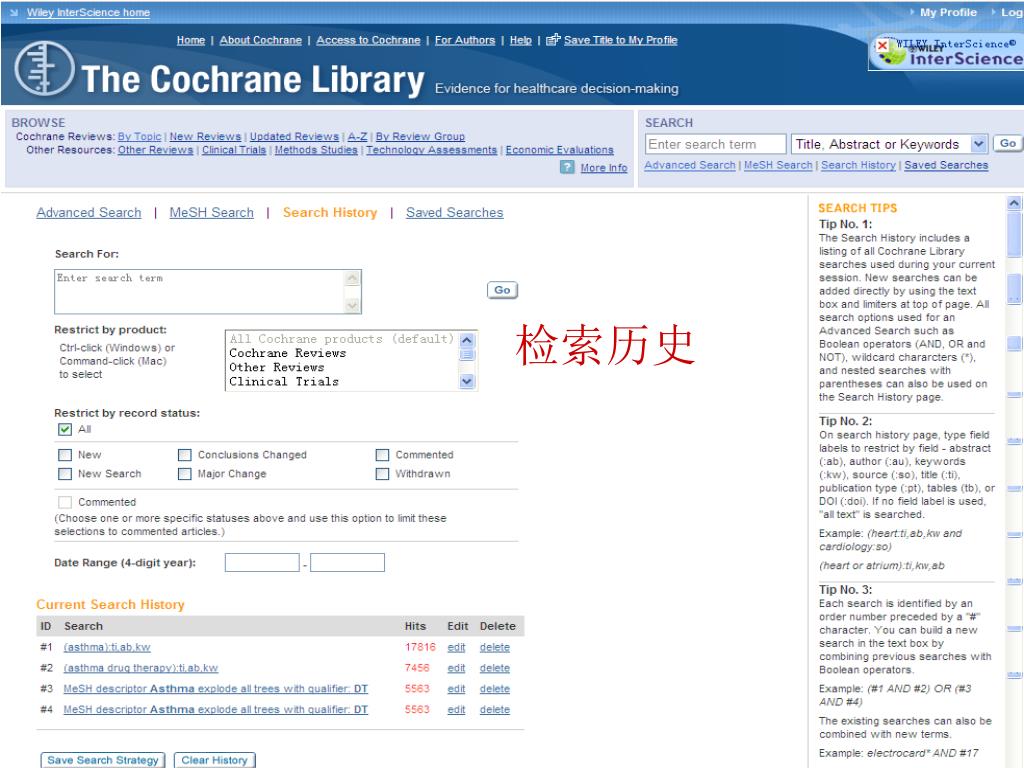This screenshot has width=1024, height=768.
Task: Click the Search For text area
Action: (x=208, y=291)
